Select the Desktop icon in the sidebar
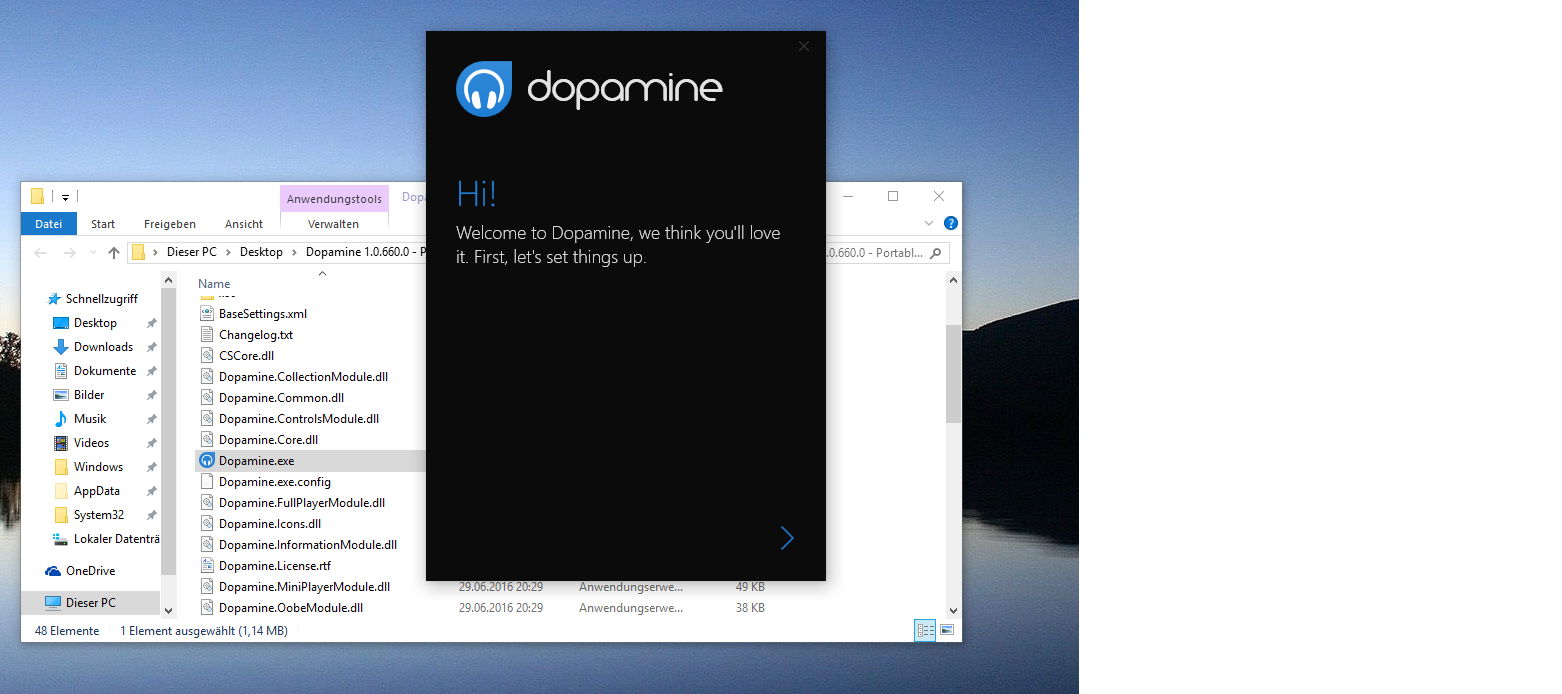This screenshot has height=694, width=1562. click(60, 323)
